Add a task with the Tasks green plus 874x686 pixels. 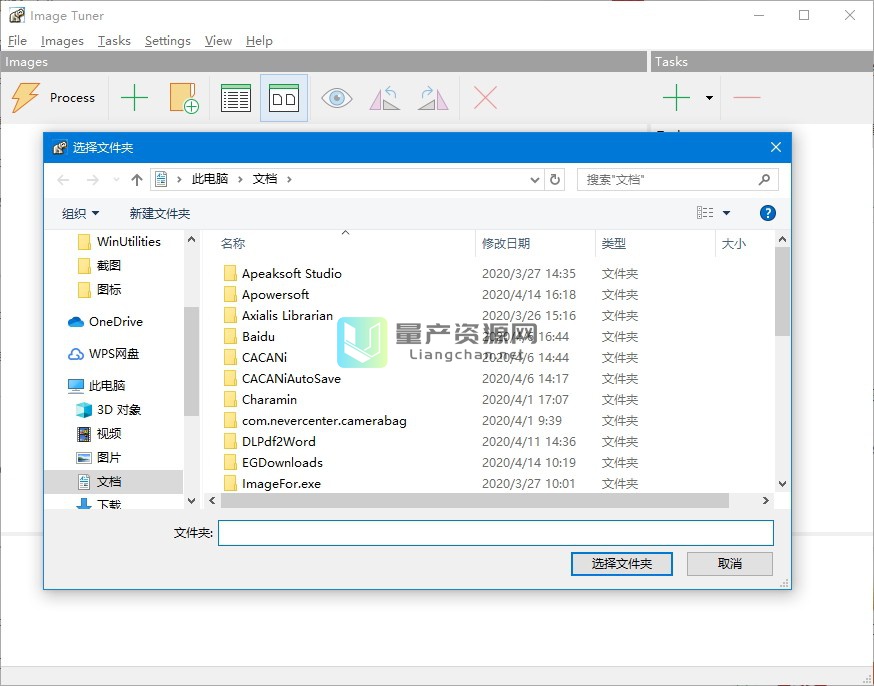[x=676, y=98]
